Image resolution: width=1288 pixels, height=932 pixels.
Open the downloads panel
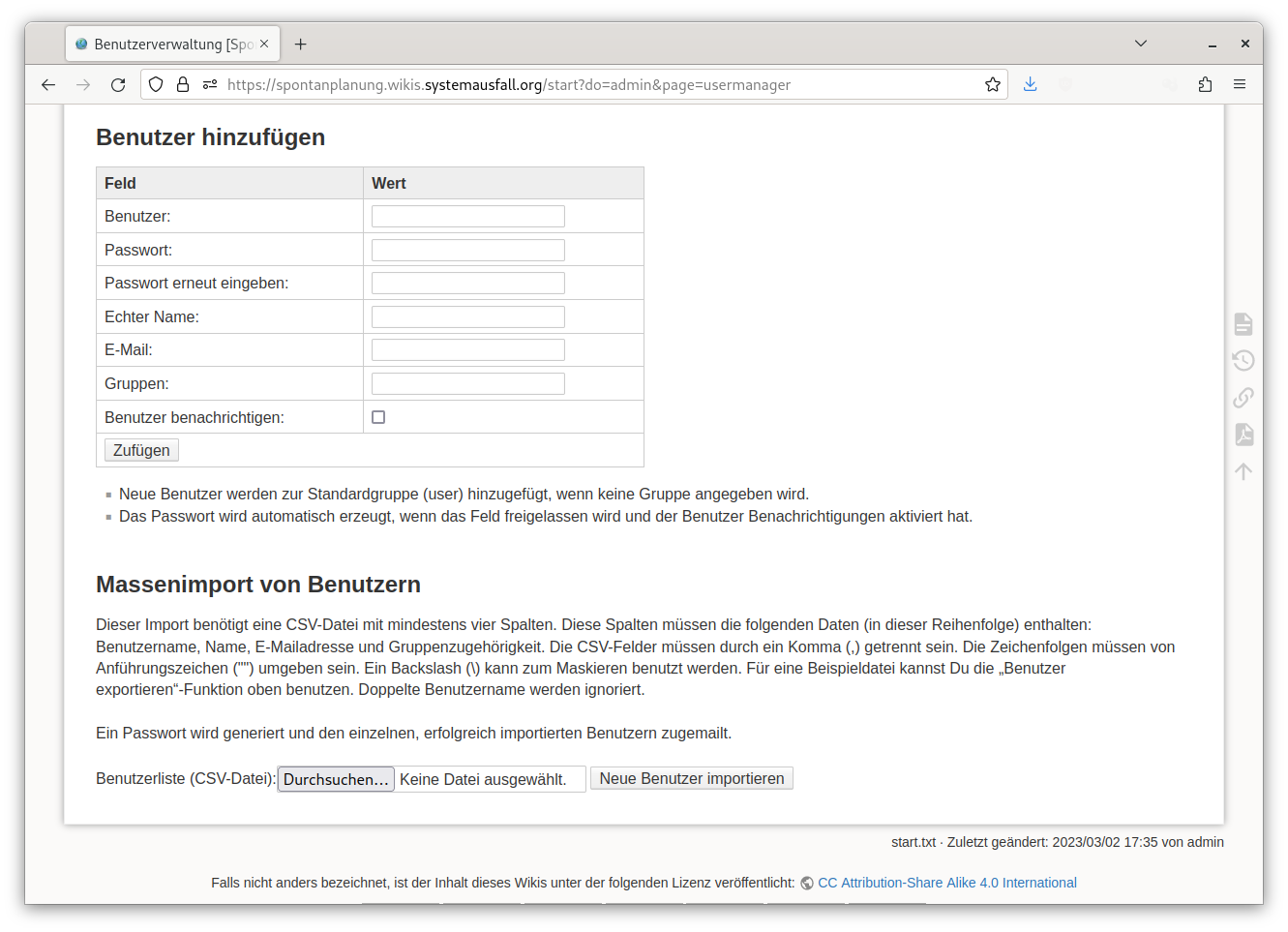click(1031, 84)
